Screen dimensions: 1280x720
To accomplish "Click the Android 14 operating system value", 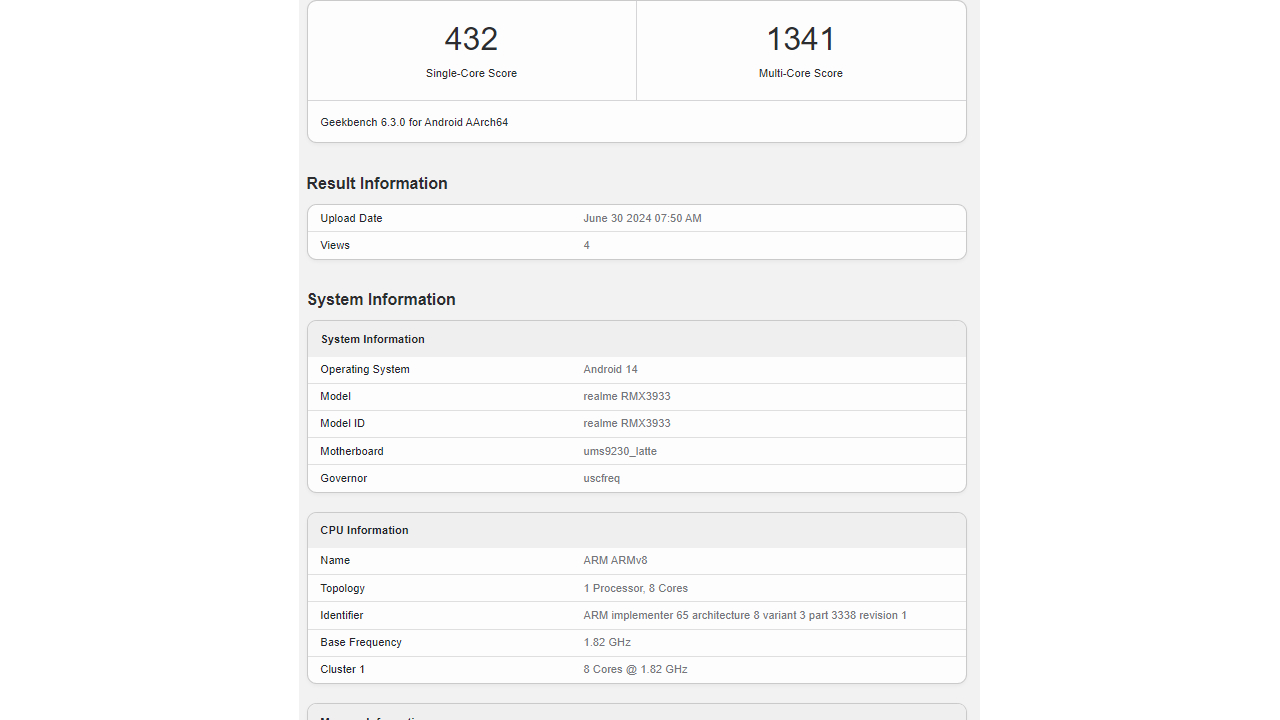I will [610, 369].
